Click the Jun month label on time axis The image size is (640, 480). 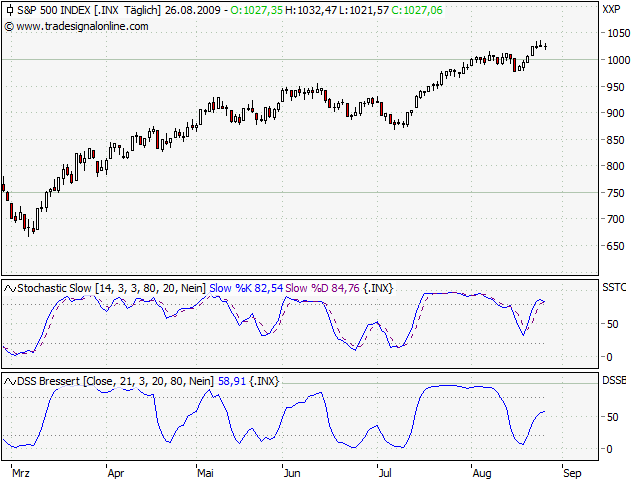click(x=292, y=473)
